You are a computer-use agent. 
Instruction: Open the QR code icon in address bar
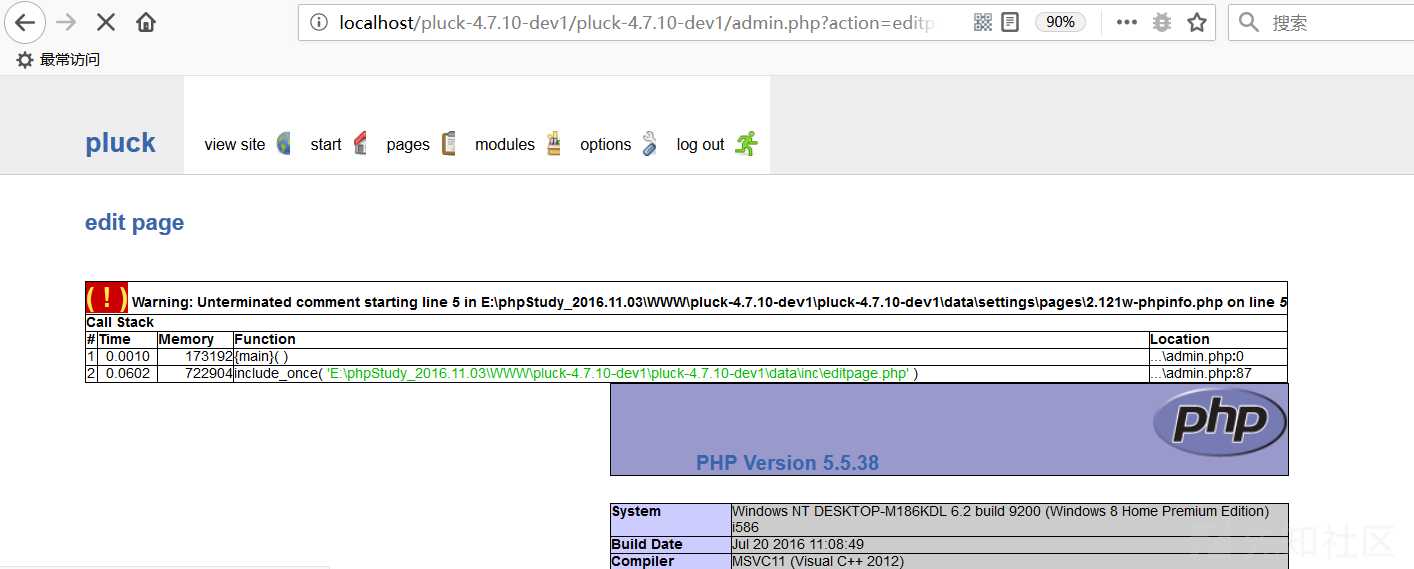coord(983,22)
